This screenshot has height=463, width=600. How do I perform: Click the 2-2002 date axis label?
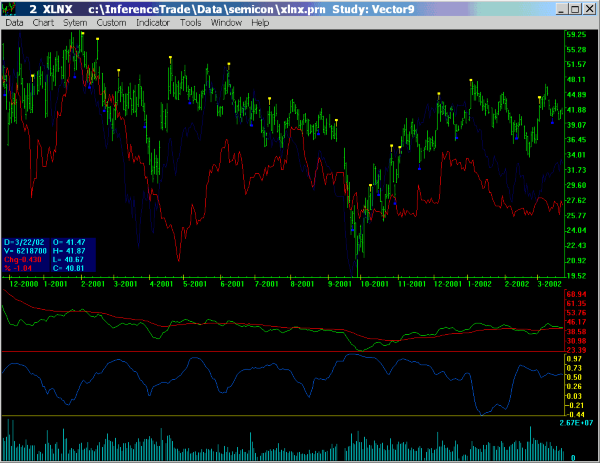click(x=517, y=284)
